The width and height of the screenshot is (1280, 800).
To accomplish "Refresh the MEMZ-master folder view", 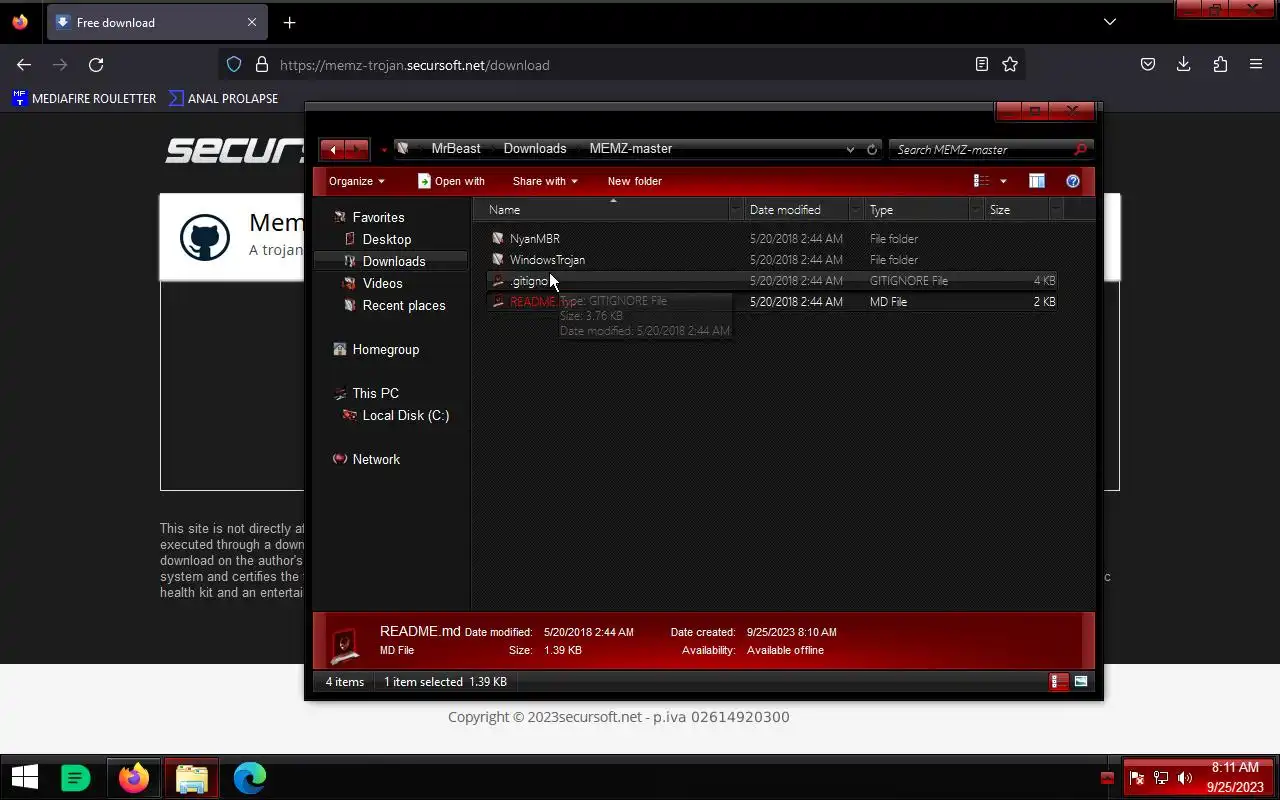I will [872, 149].
